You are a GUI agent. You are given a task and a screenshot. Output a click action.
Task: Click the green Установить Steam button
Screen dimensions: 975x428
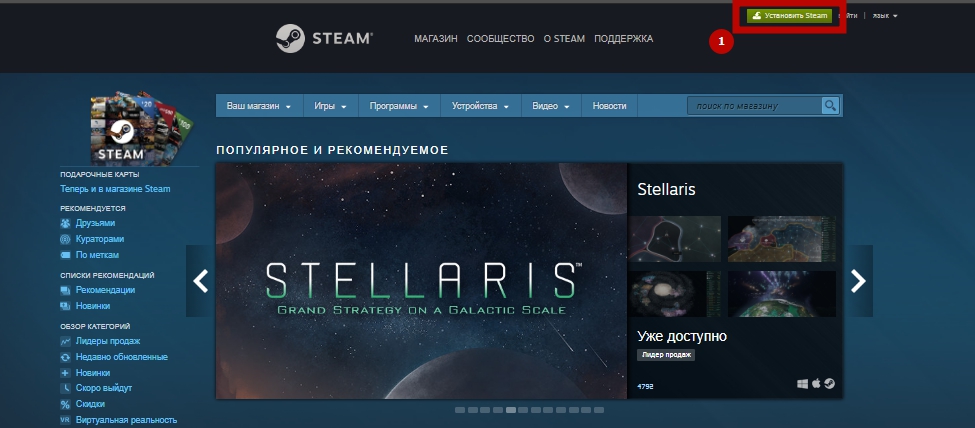790,16
